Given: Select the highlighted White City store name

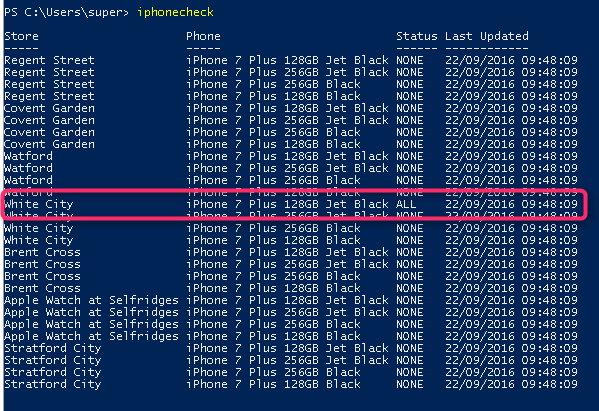Looking at the screenshot, I should [39, 204].
